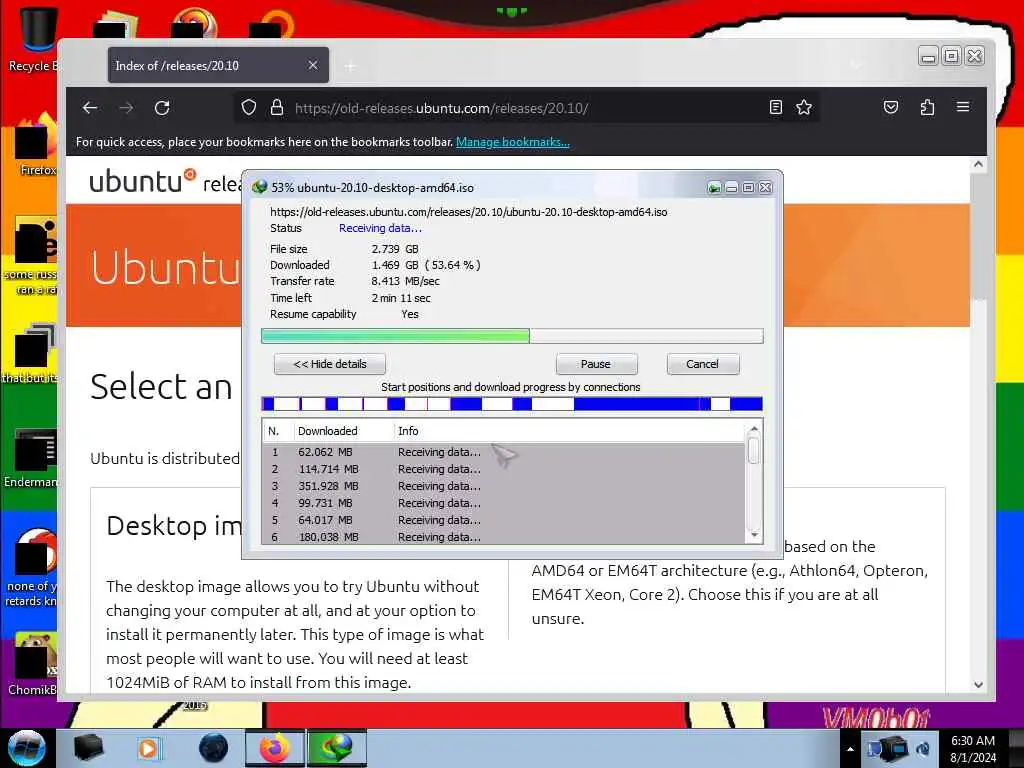This screenshot has width=1024, height=768.
Task: Open the clock showing 6:30 AM
Action: pyautogui.click(x=973, y=748)
